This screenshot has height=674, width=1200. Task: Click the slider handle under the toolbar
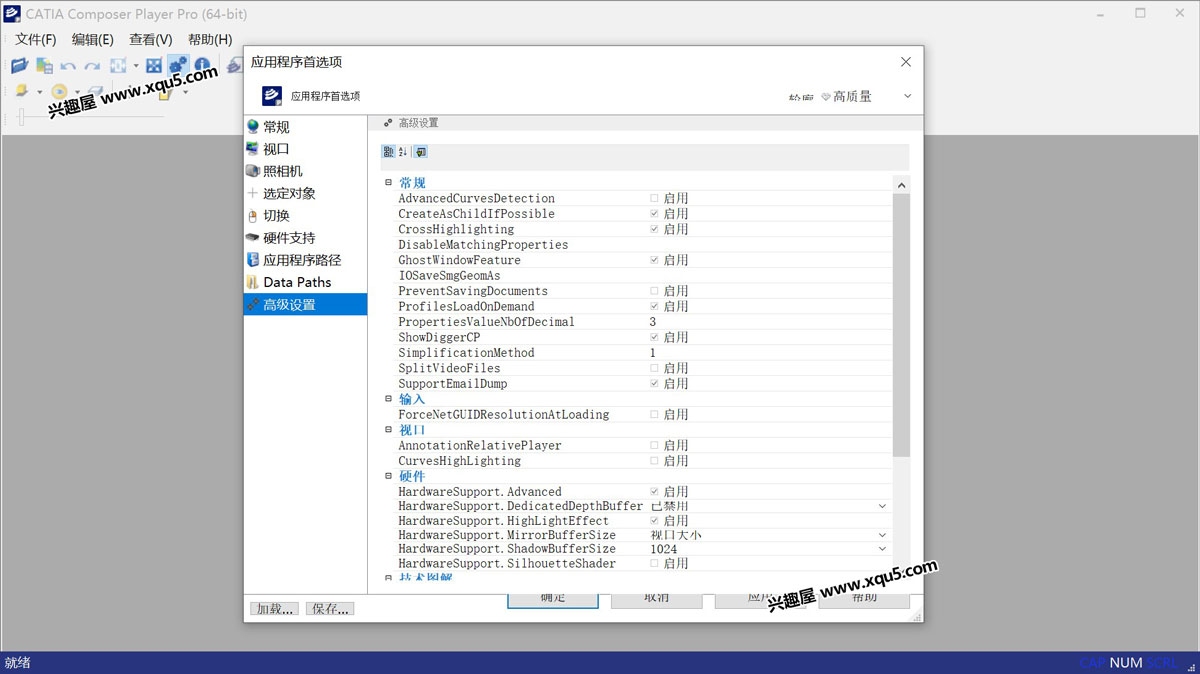(x=21, y=117)
